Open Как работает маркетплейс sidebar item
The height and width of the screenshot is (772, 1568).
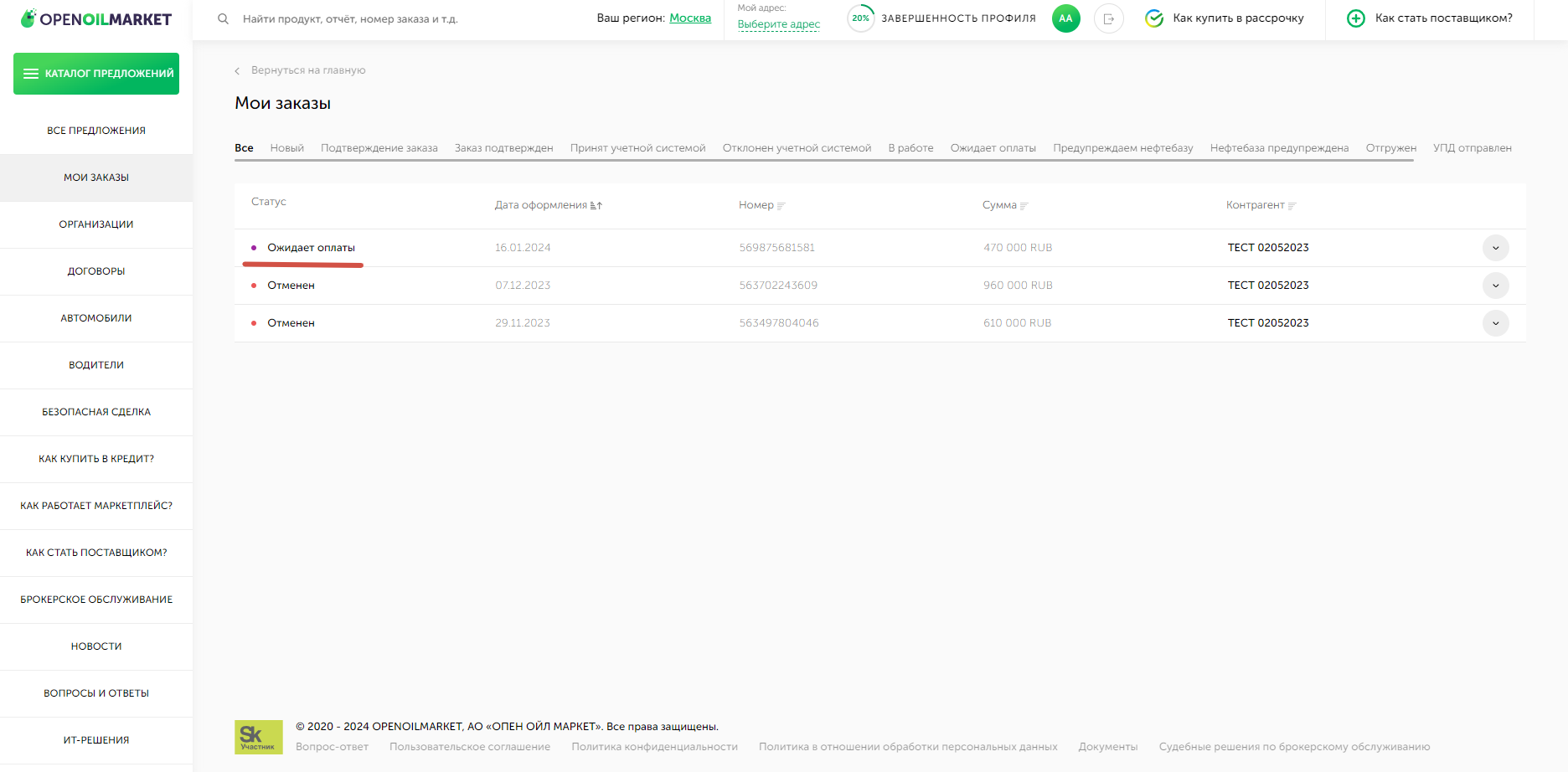[x=96, y=506]
